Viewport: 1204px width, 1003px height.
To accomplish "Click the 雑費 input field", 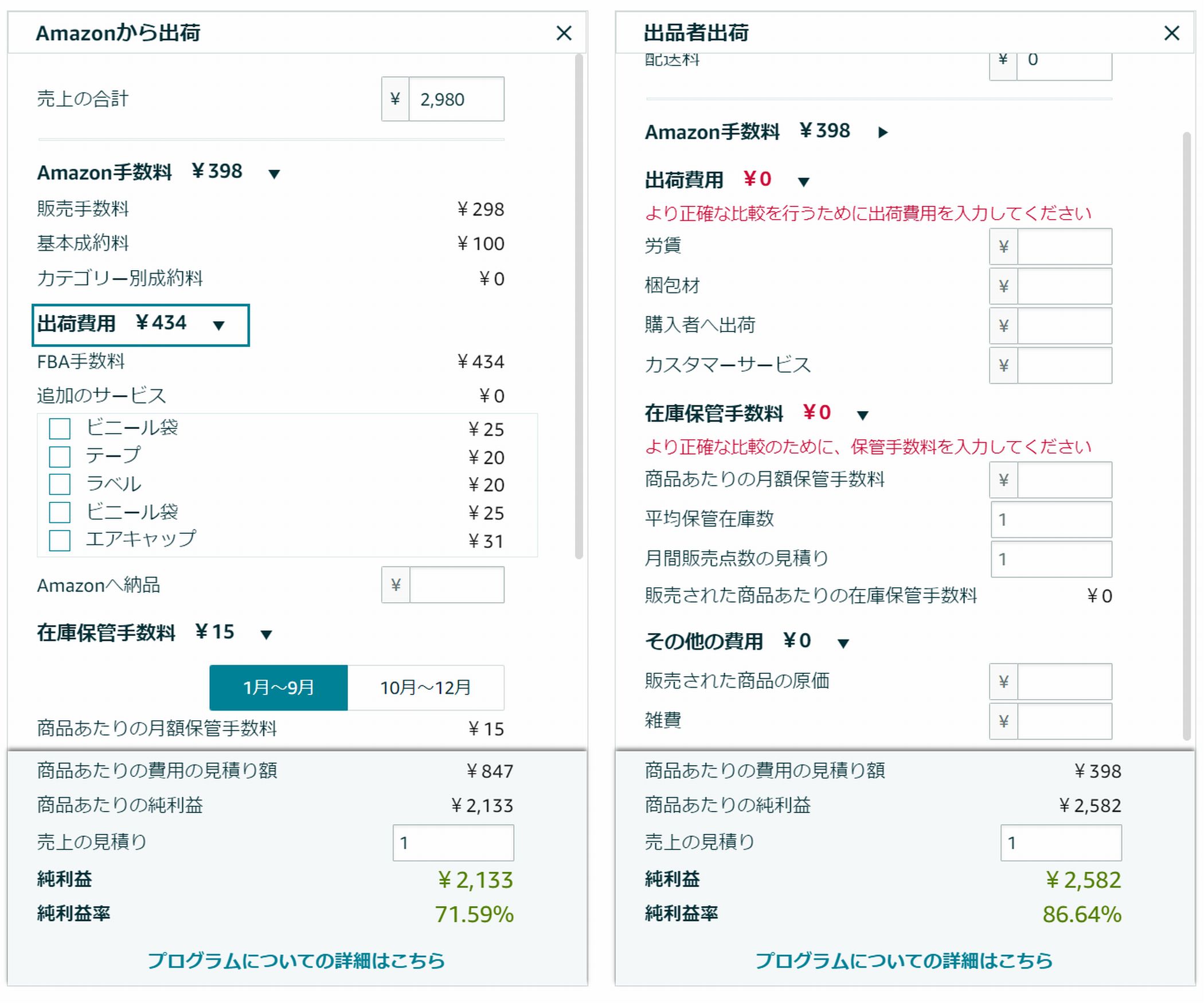I will click(1065, 721).
